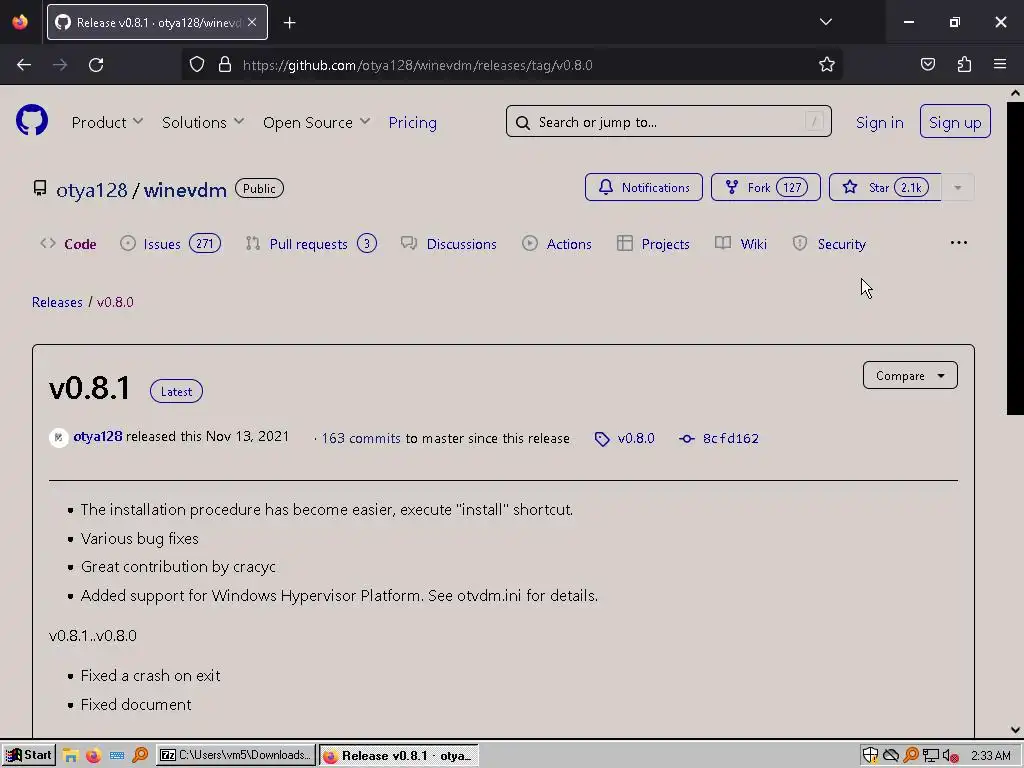Open a new browser tab
The height and width of the screenshot is (768, 1024).
click(289, 23)
